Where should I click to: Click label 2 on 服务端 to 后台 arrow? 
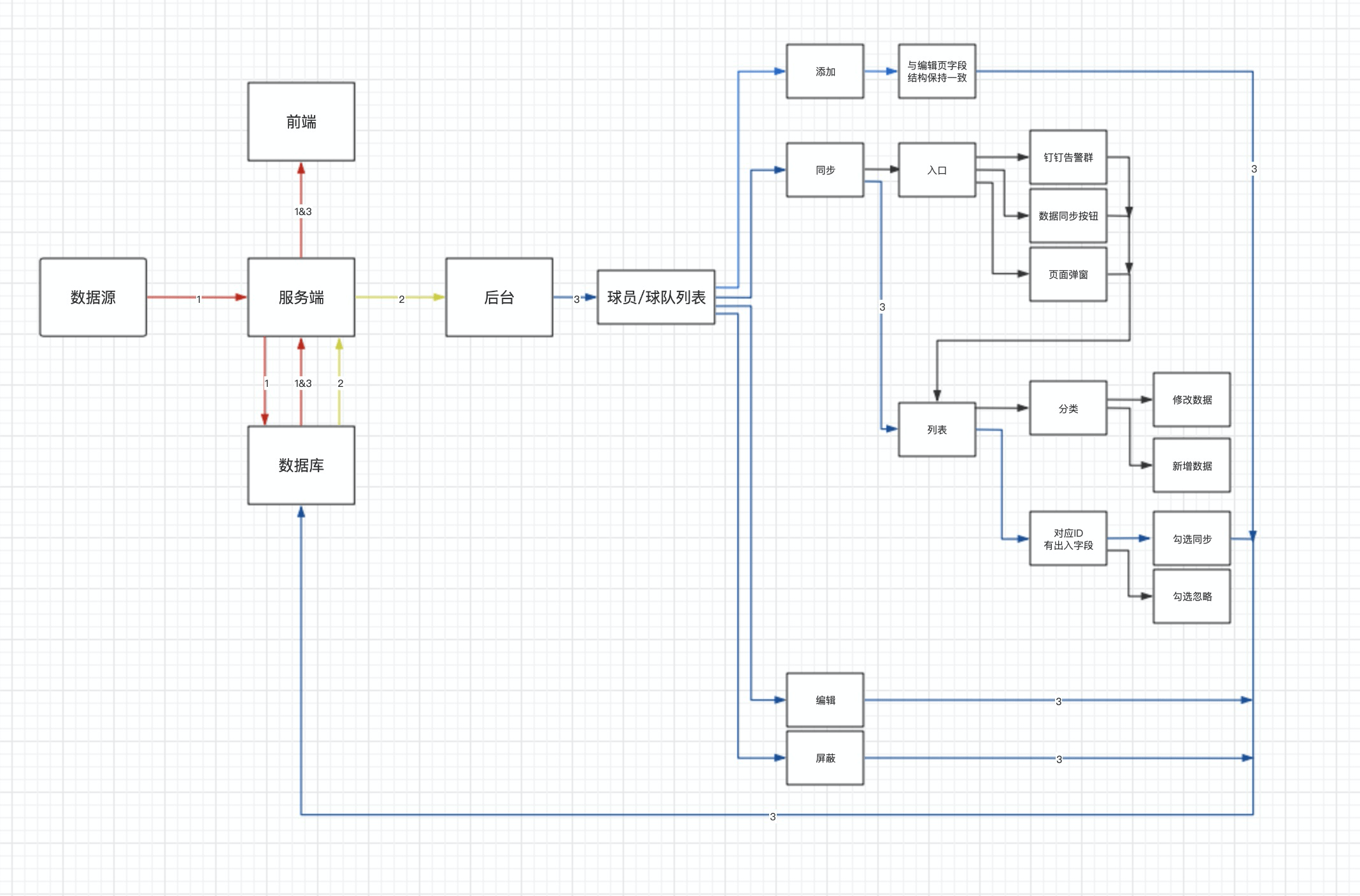(x=402, y=299)
